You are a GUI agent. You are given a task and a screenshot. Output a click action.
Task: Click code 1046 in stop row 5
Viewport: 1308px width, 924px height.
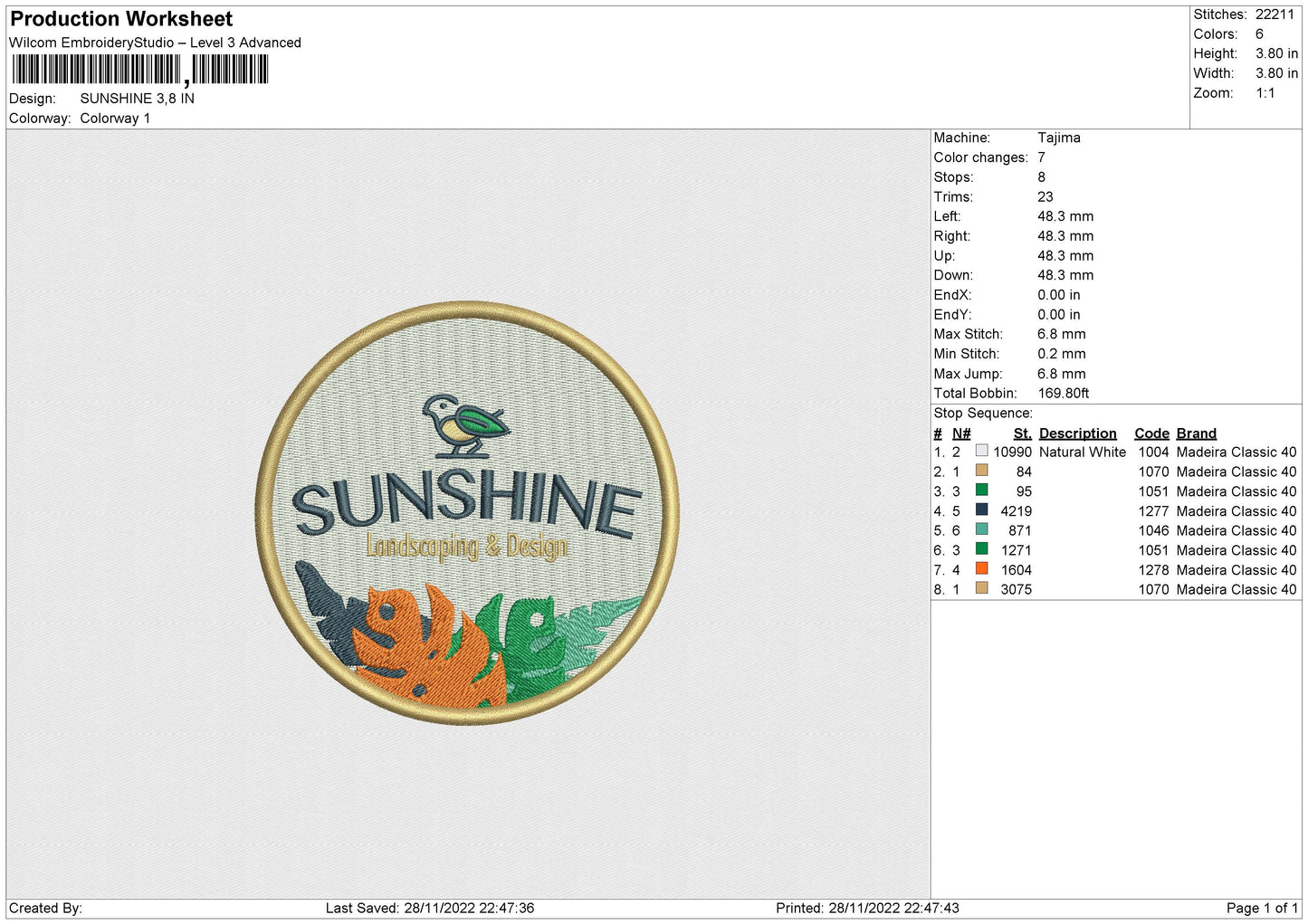pyautogui.click(x=1153, y=531)
